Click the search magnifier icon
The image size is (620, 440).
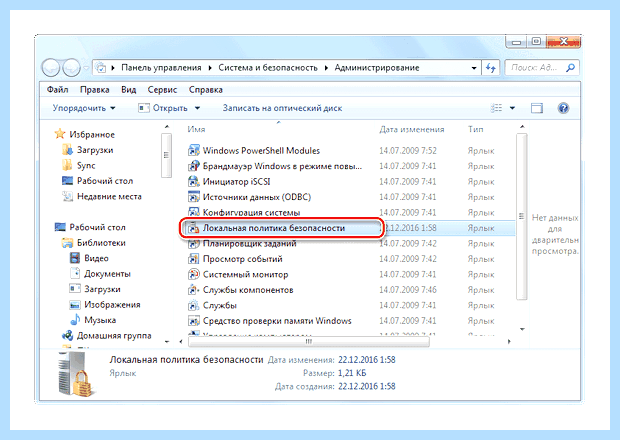pyautogui.click(x=570, y=68)
